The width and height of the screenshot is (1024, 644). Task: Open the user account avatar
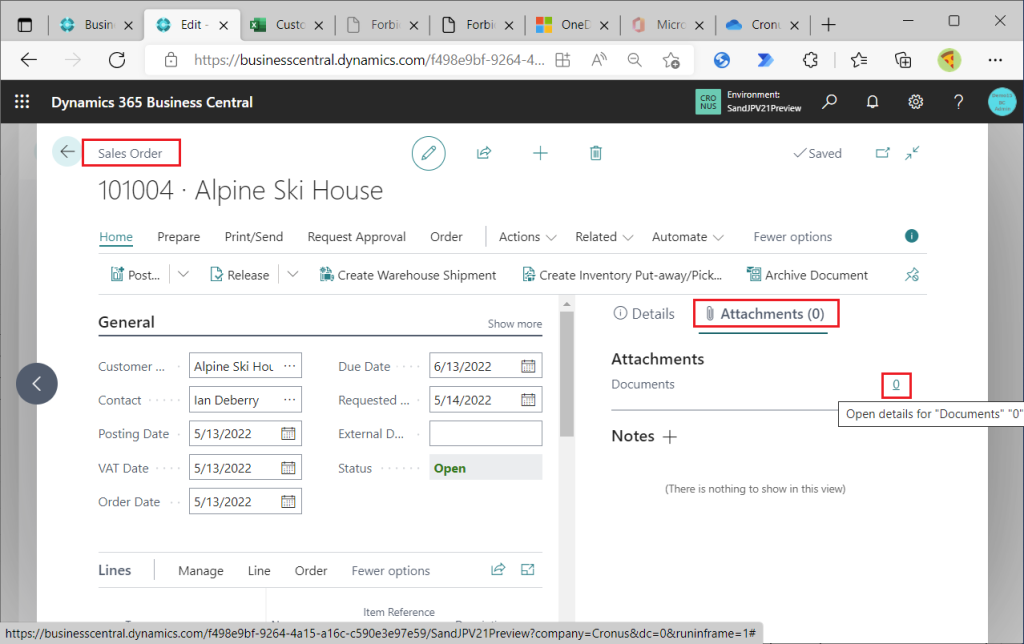(x=1002, y=102)
